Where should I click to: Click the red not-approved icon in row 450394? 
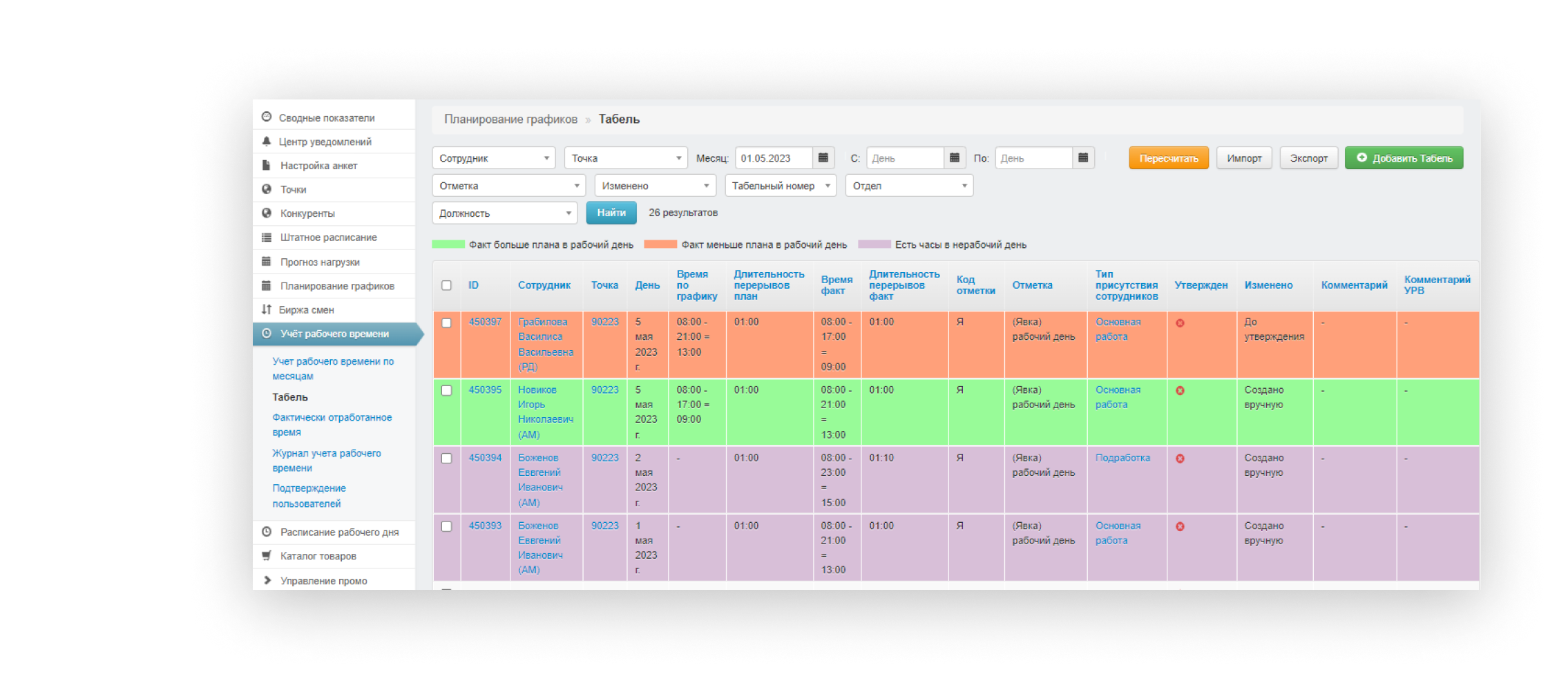(1180, 459)
